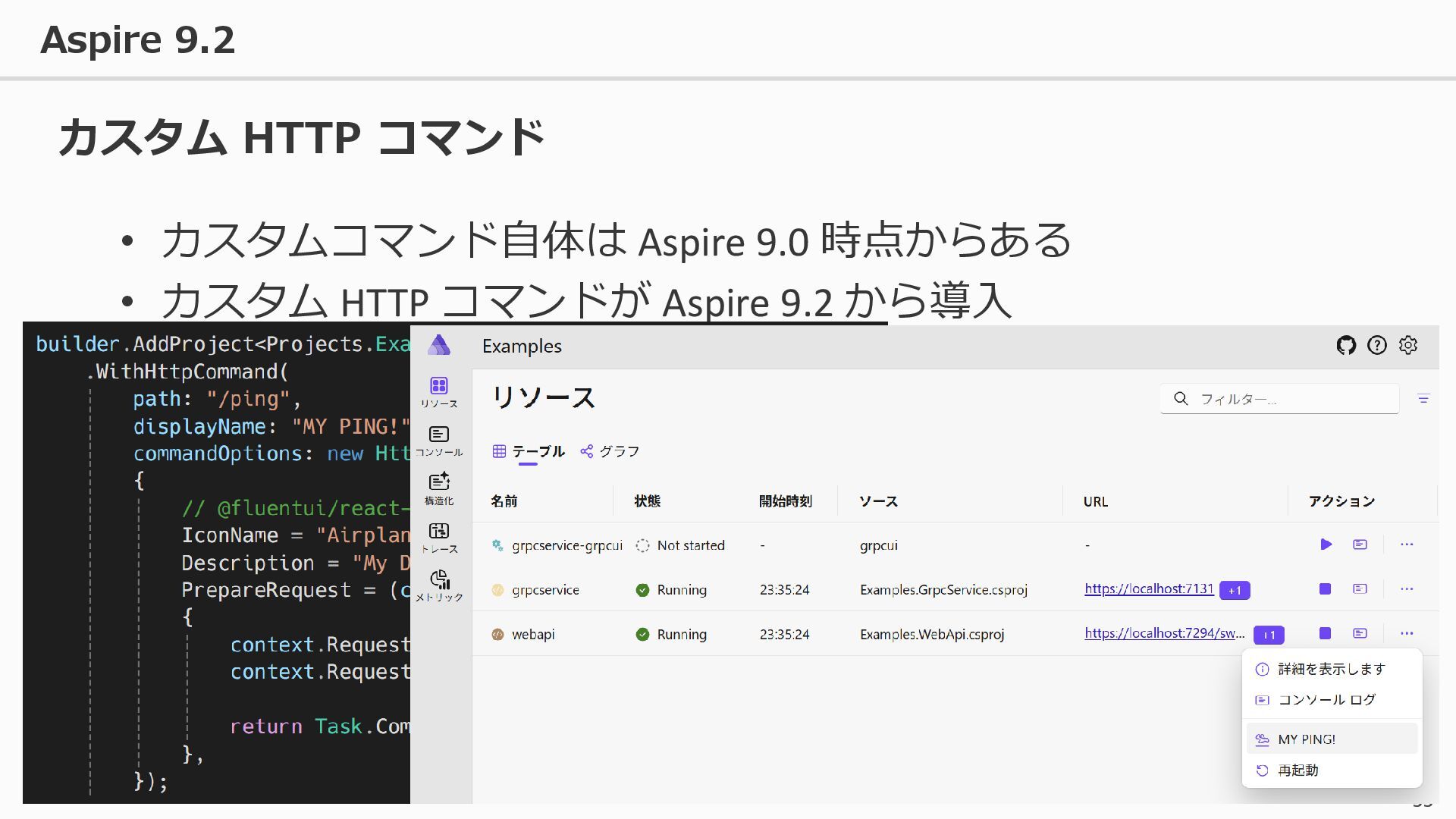Stop the grpcservice resource
Viewport: 1456px width, 819px height.
click(x=1326, y=589)
